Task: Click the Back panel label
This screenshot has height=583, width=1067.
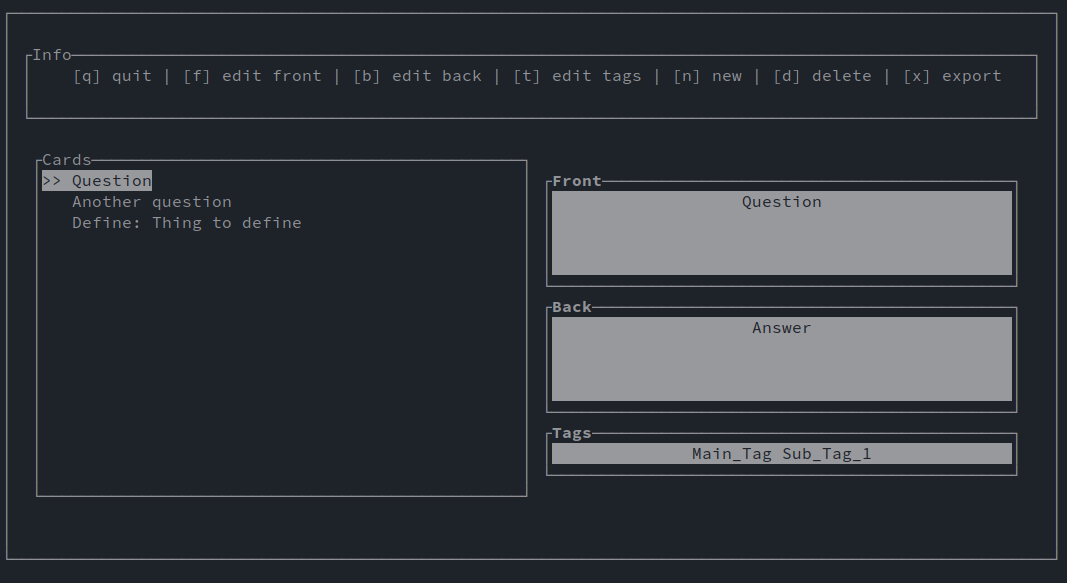Action: (x=572, y=307)
